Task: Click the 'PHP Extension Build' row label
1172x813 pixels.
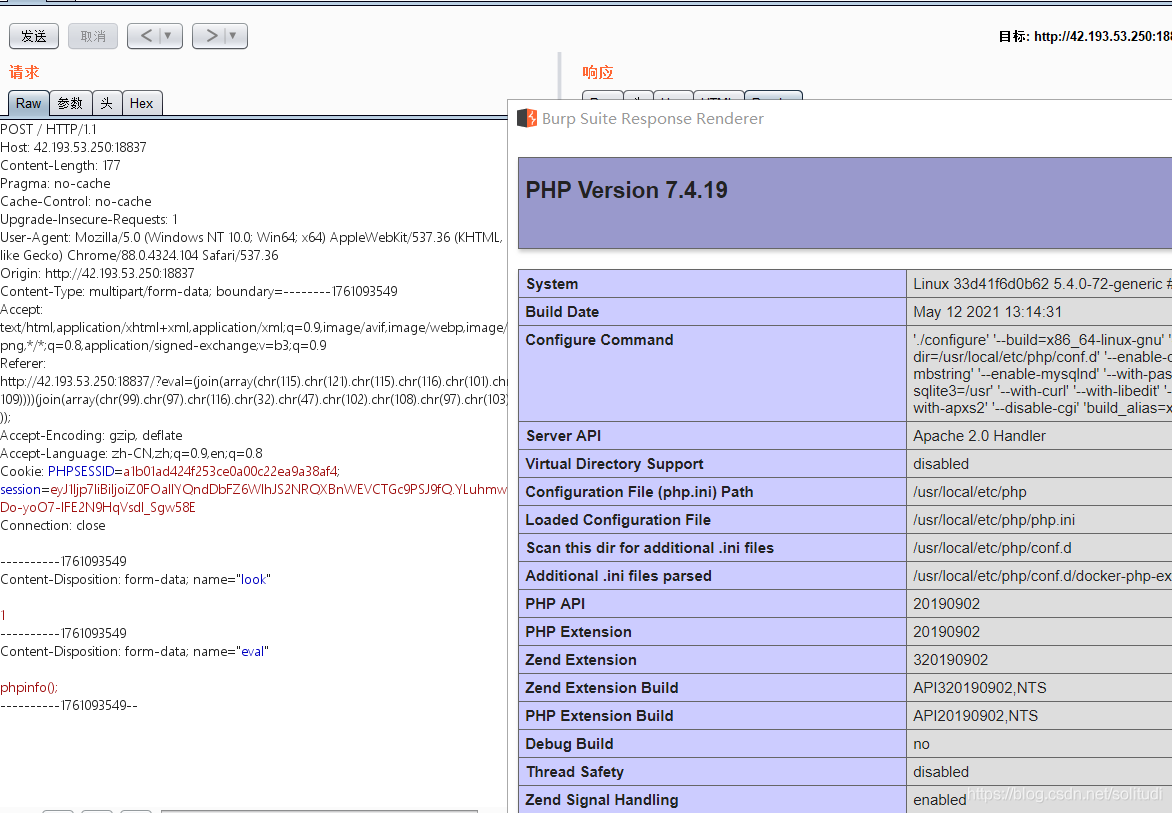Action: point(599,716)
